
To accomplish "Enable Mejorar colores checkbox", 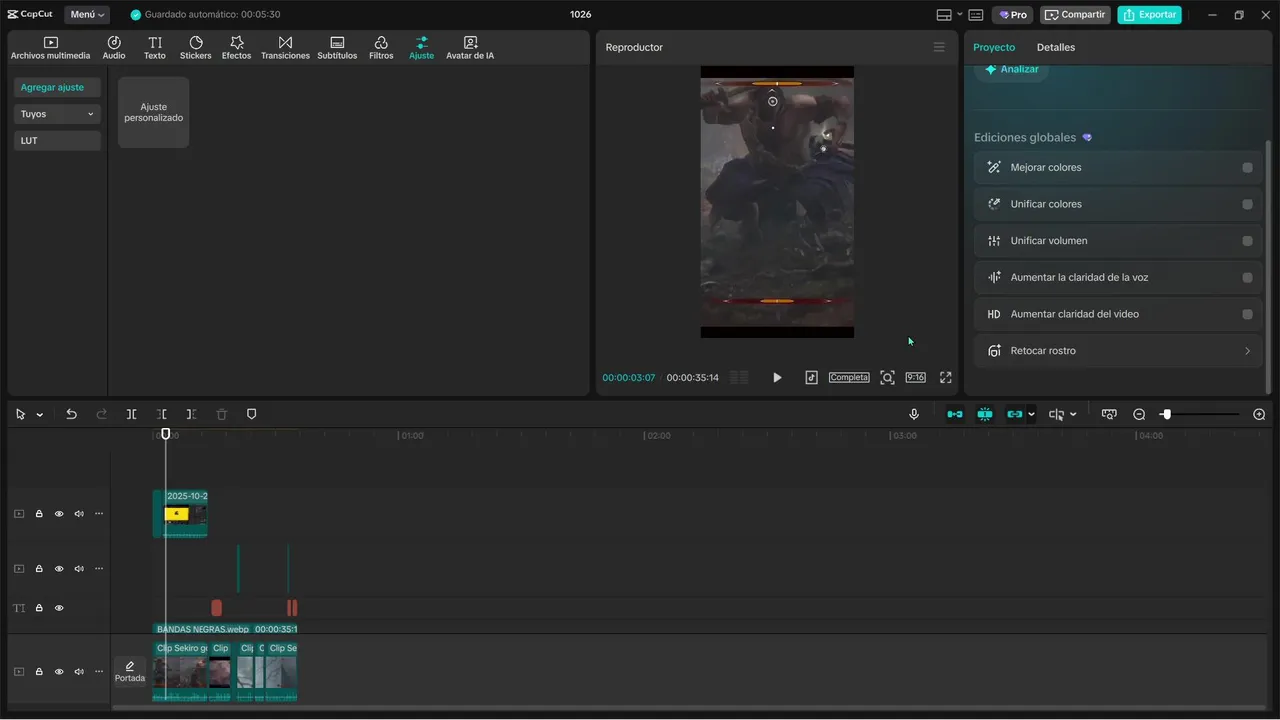I will coord(1247,168).
